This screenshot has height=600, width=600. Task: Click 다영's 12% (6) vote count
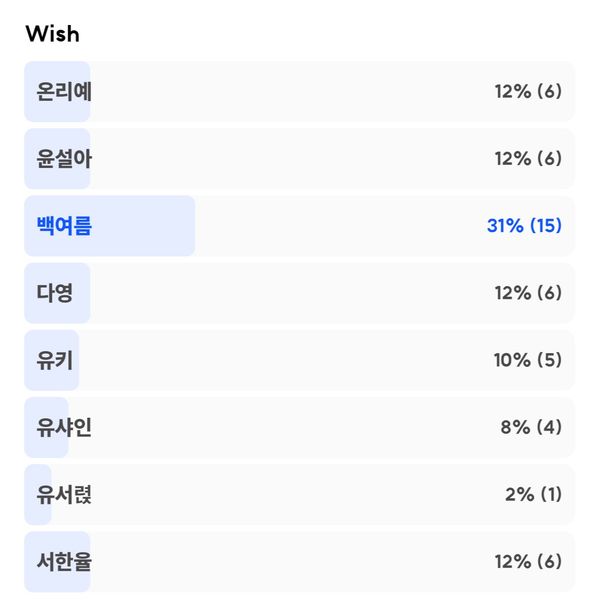528,293
